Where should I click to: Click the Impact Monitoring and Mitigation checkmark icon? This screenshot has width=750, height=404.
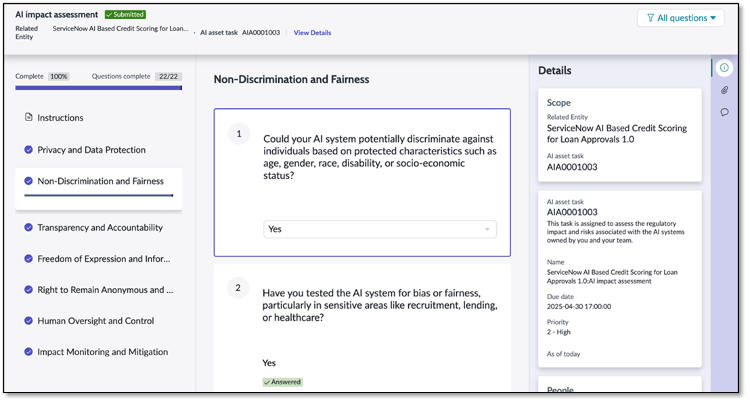28,352
